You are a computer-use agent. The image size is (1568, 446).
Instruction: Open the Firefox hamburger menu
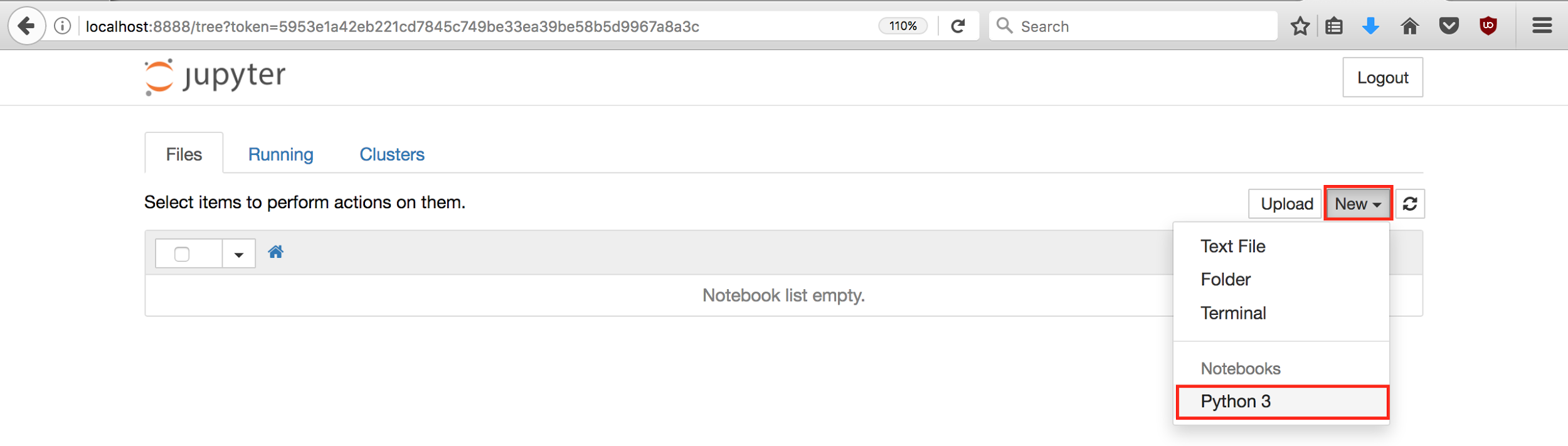(x=1542, y=26)
